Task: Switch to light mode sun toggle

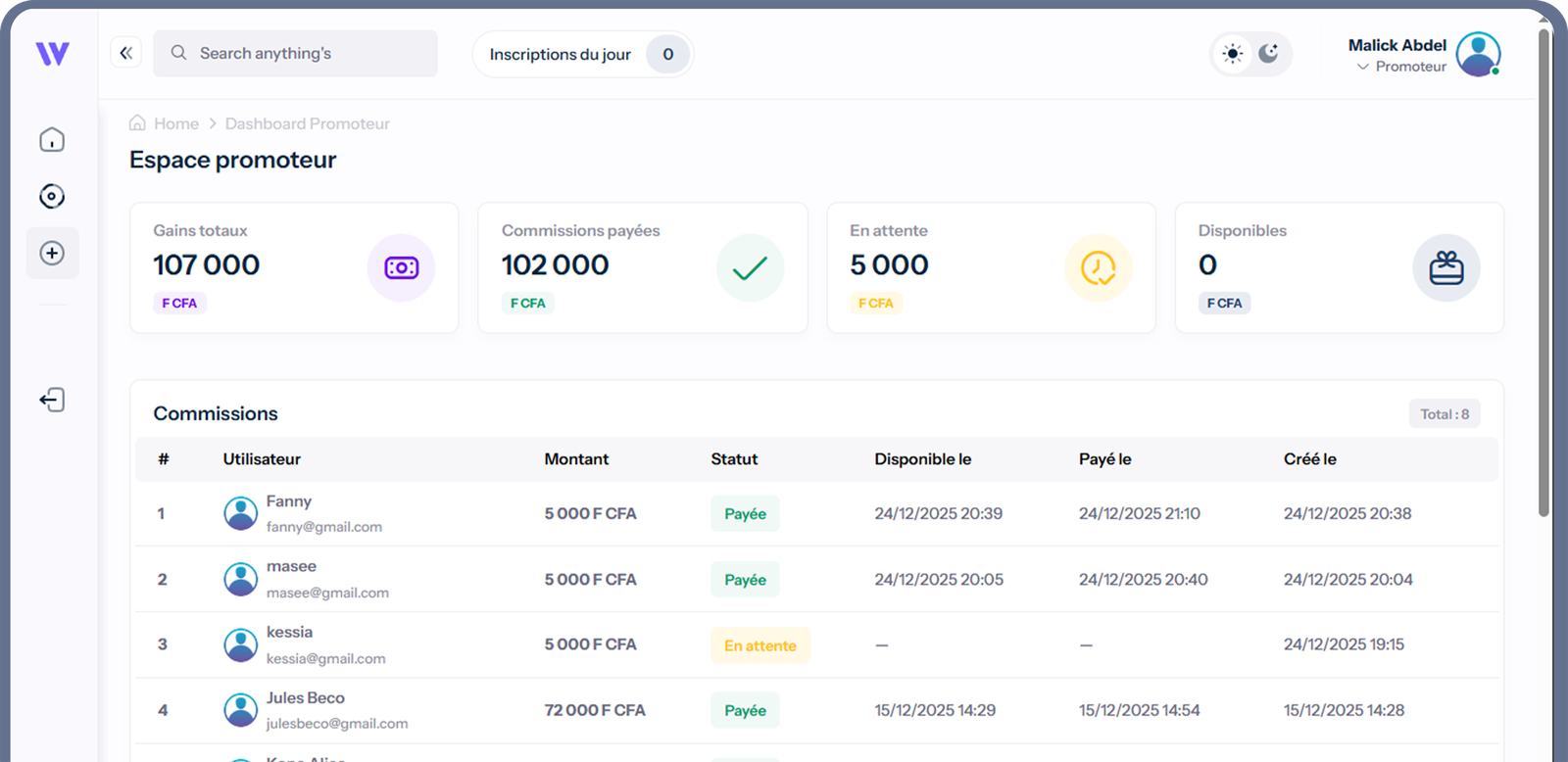Action: [x=1233, y=54]
